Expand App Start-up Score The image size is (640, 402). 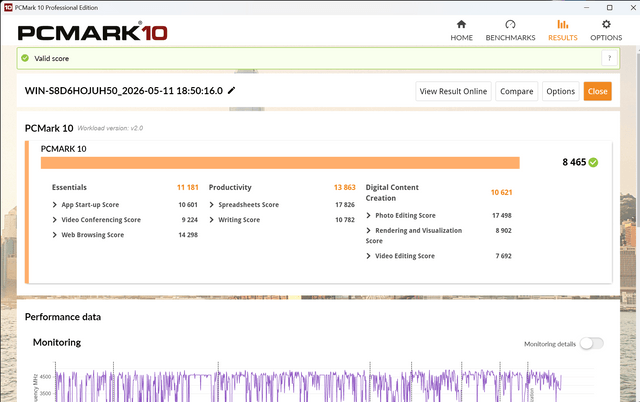55,204
